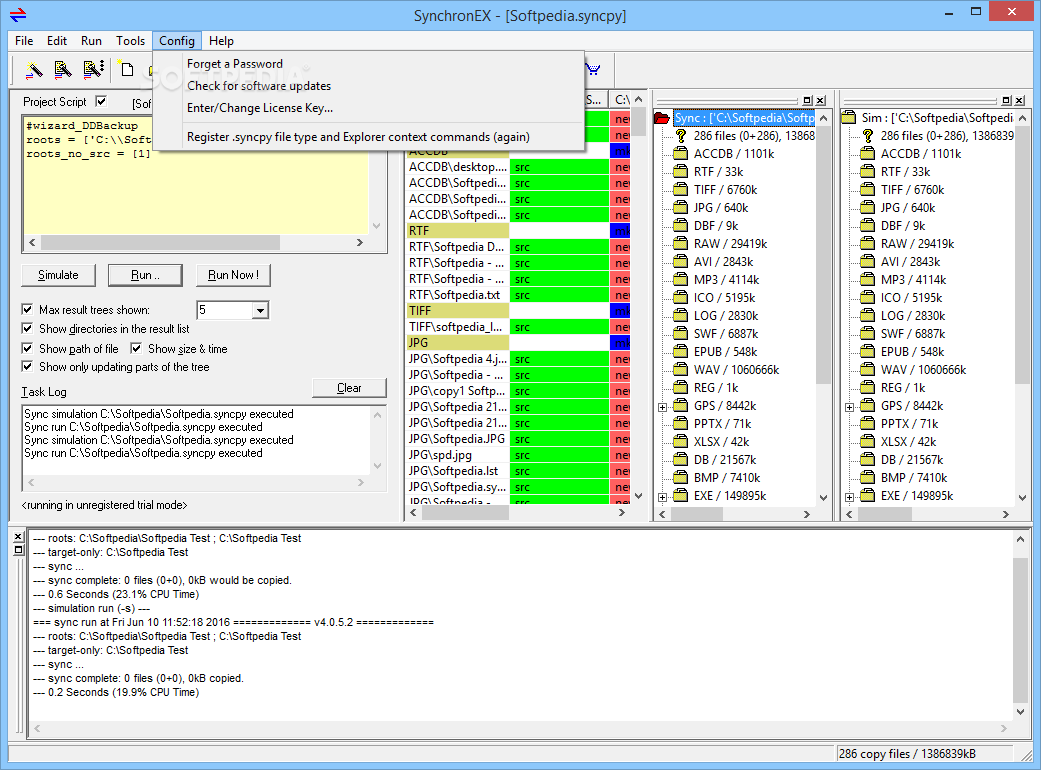Click the ACCDB folder icon in the Sync tree

[x=681, y=153]
